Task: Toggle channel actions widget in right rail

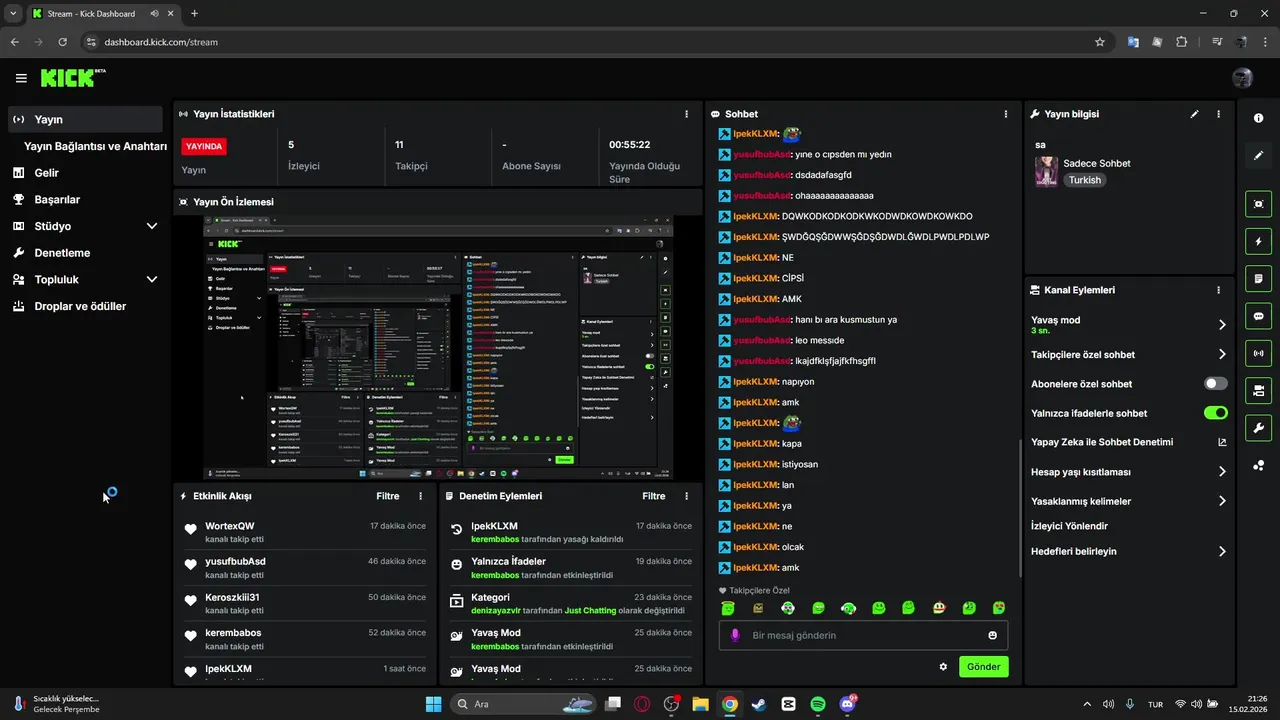Action: point(1259,389)
